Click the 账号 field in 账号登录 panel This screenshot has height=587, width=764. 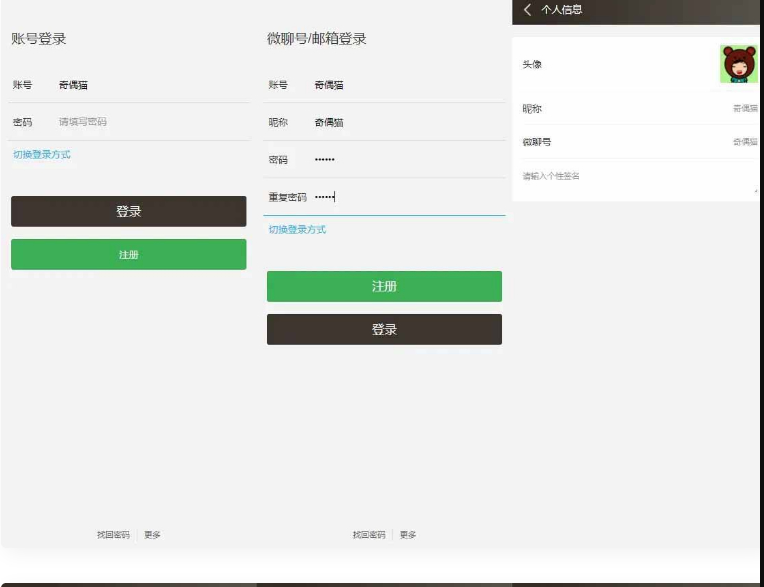[150, 85]
